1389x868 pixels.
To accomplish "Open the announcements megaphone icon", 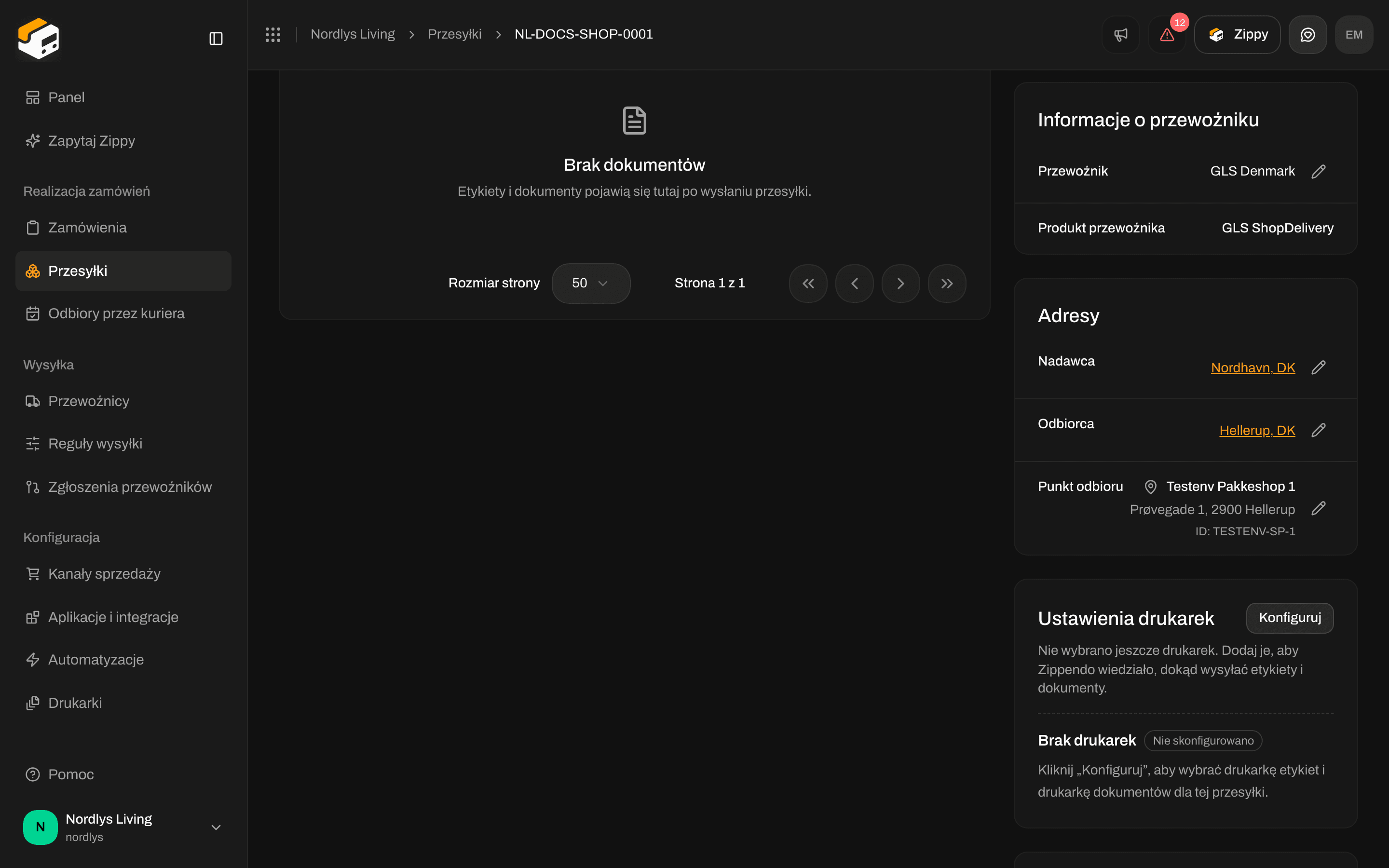I will [1120, 34].
